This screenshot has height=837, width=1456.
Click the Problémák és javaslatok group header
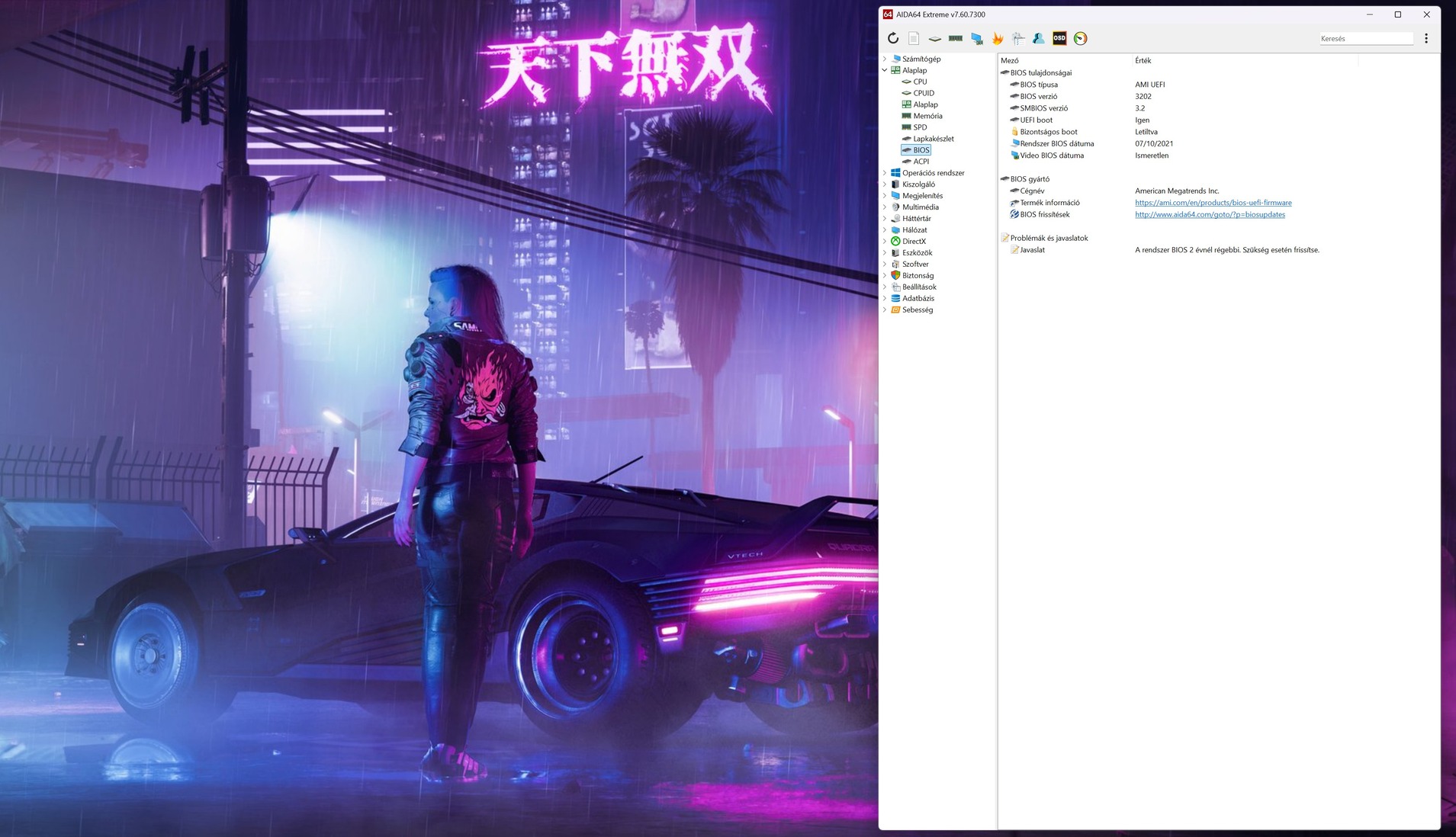click(1049, 239)
